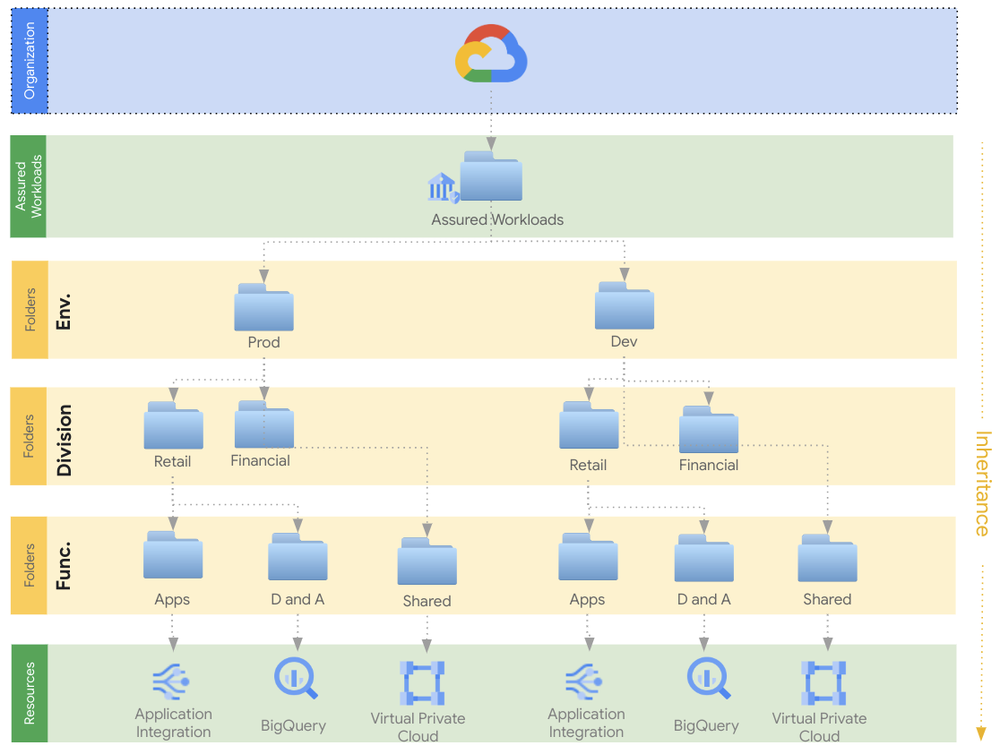Click the Assured Workloads text label
Screen dimensions: 1000x754
[x=495, y=220]
